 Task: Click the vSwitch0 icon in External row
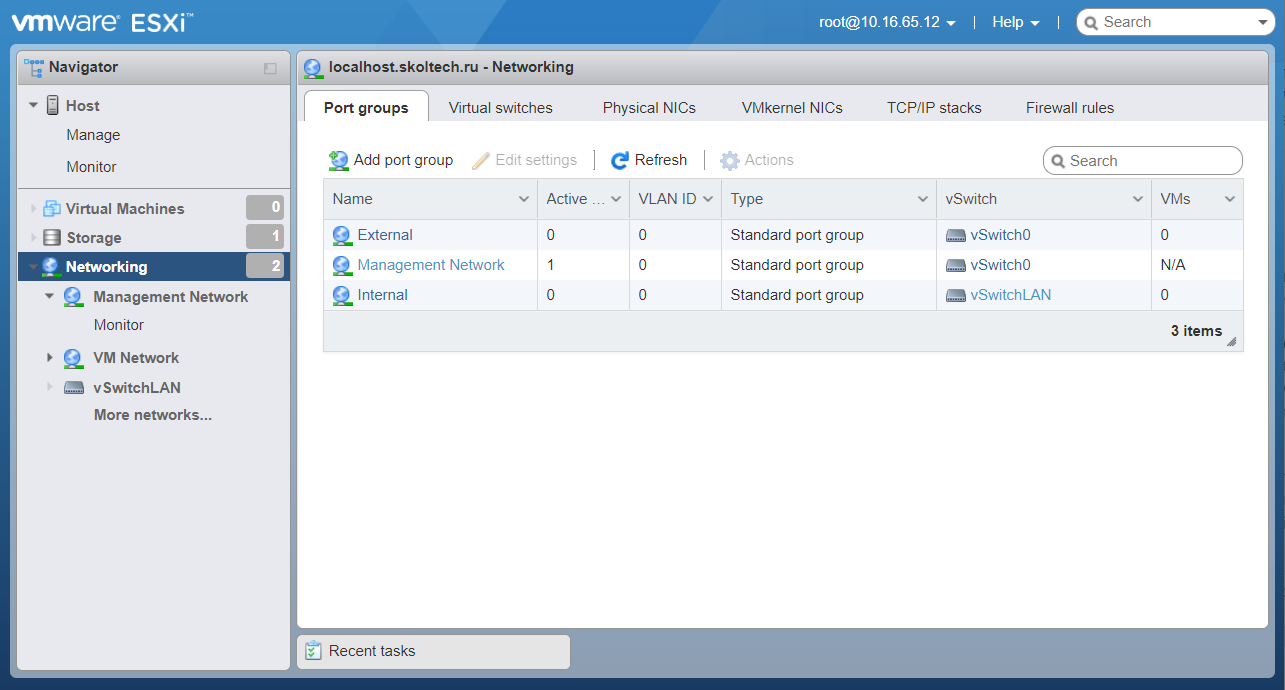956,236
